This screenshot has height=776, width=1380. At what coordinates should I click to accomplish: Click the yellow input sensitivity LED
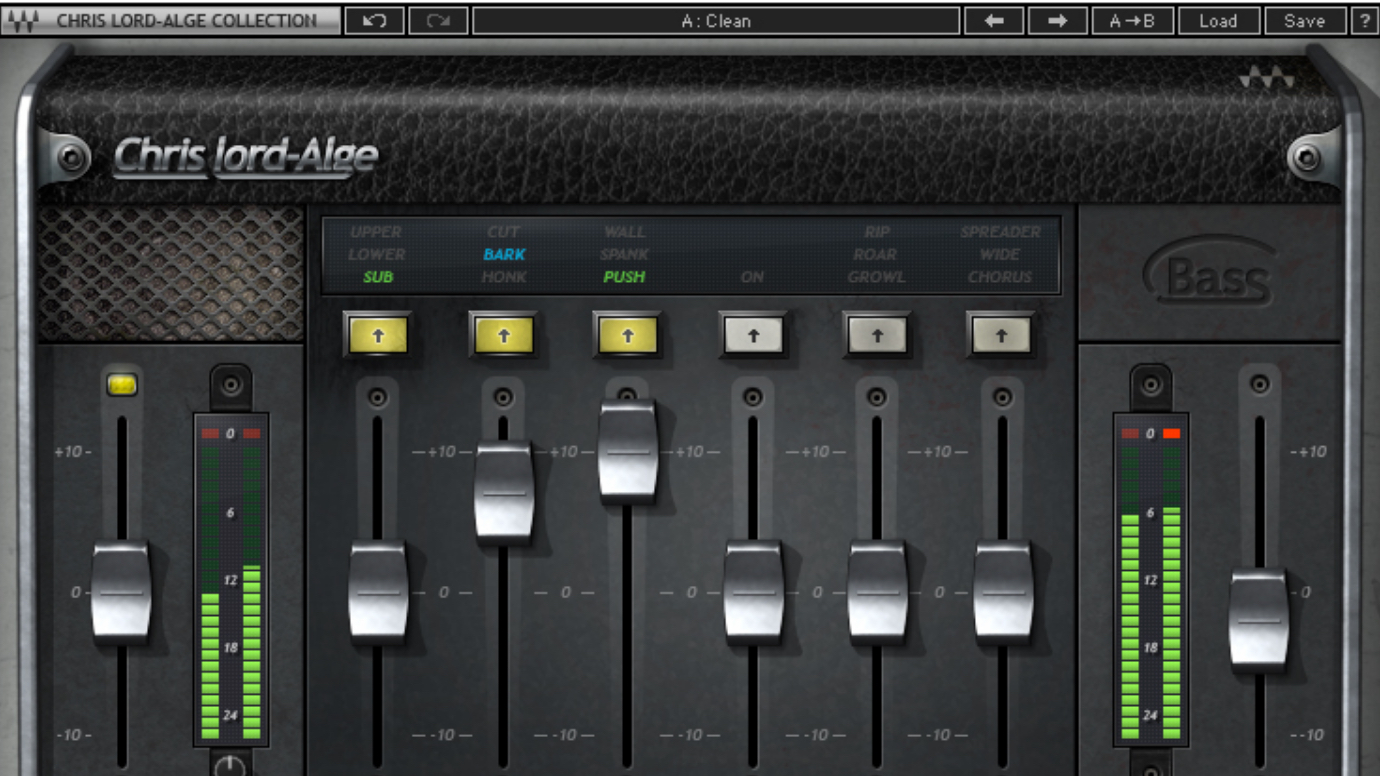point(122,384)
